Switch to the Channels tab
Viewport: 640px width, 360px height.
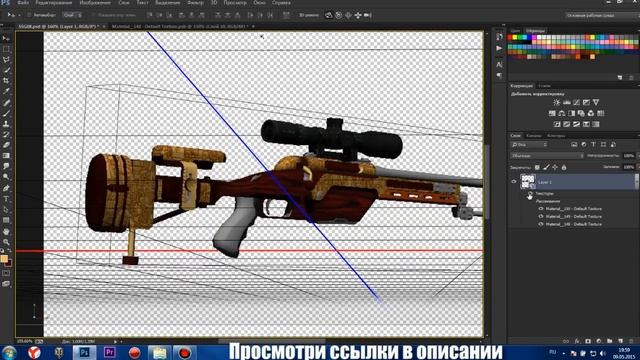tap(533, 136)
